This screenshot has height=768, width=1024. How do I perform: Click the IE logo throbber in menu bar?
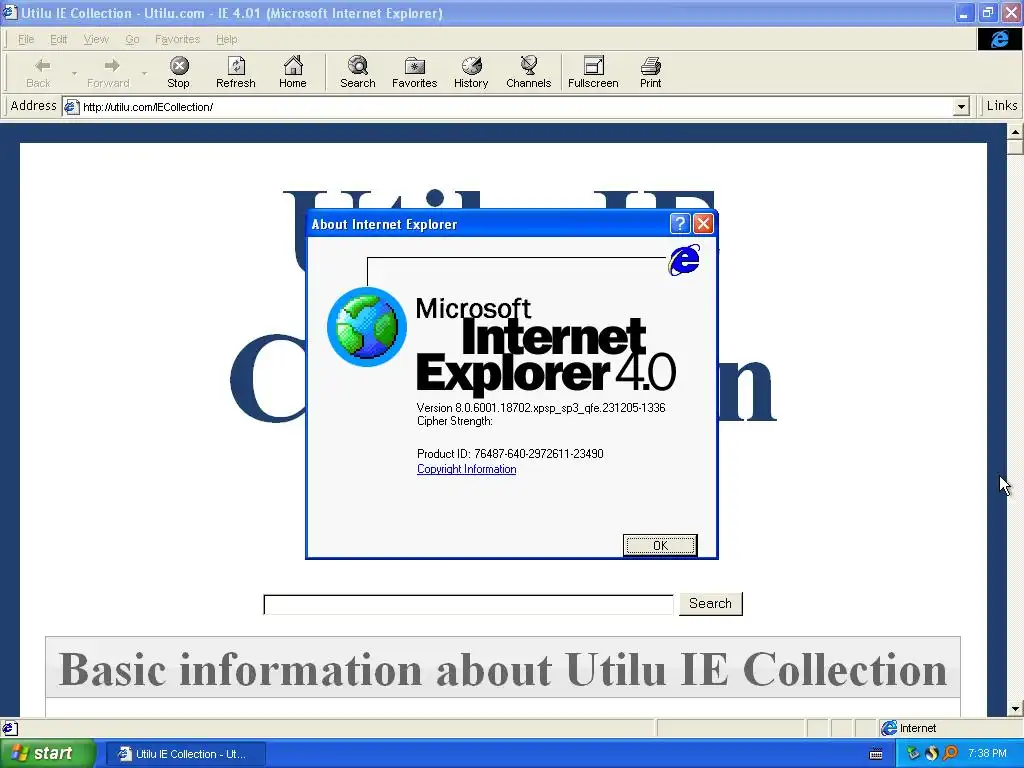click(999, 39)
